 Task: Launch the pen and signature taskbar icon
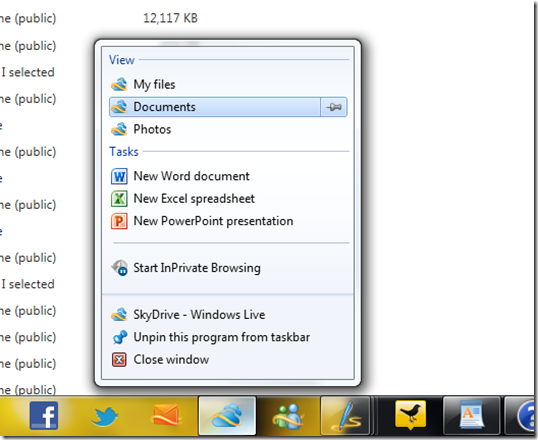(x=346, y=416)
